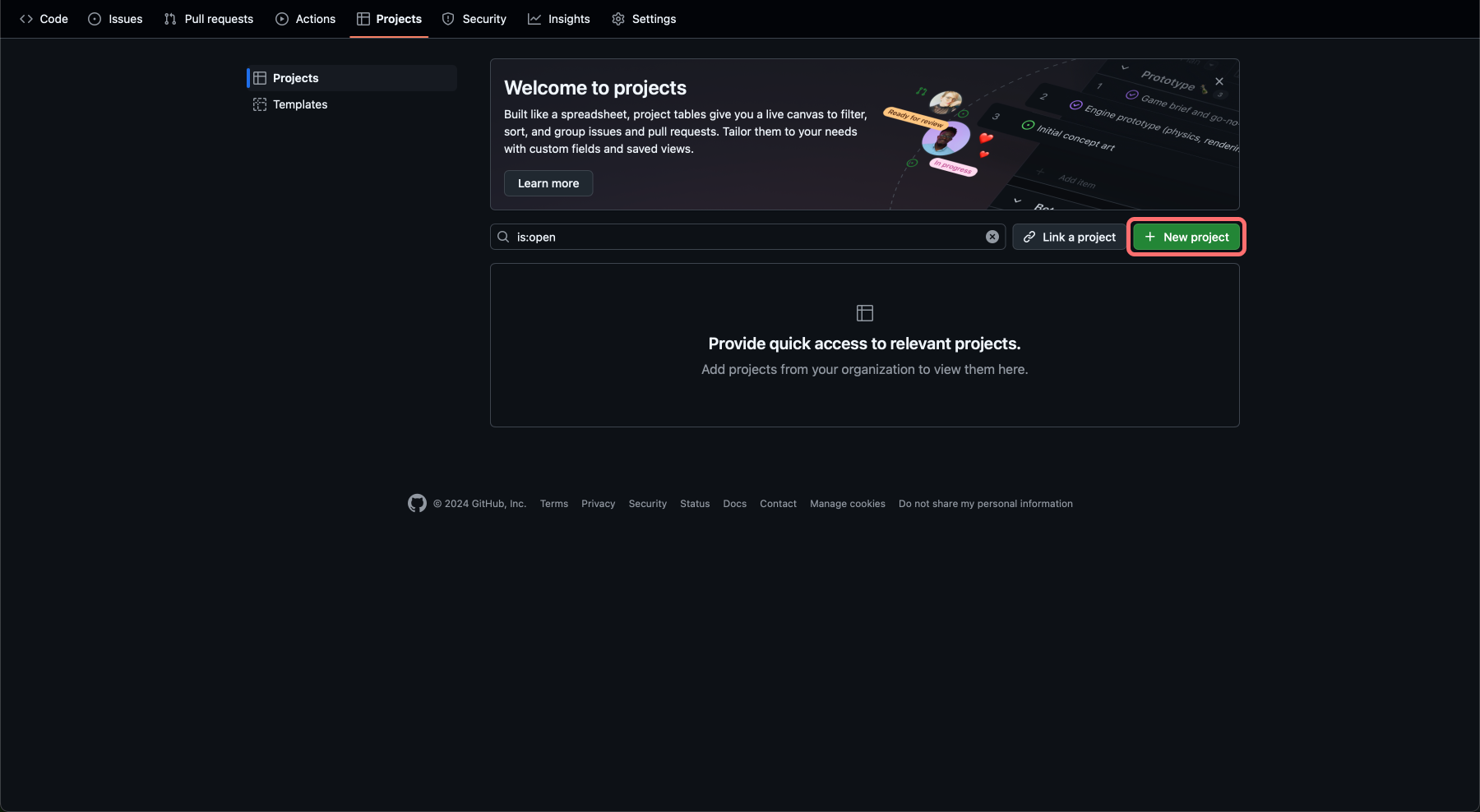The height and width of the screenshot is (812, 1480).
Task: Open repository Settings tab
Action: [x=644, y=19]
